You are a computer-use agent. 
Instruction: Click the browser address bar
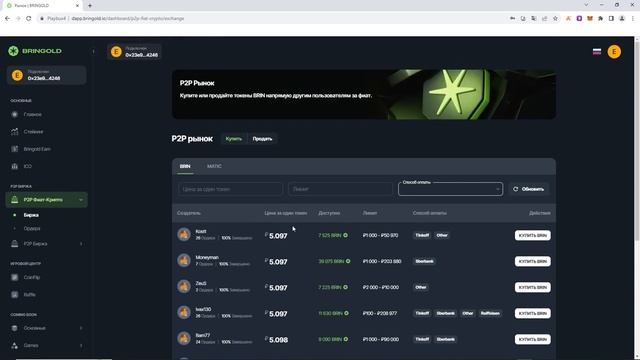(x=269, y=18)
